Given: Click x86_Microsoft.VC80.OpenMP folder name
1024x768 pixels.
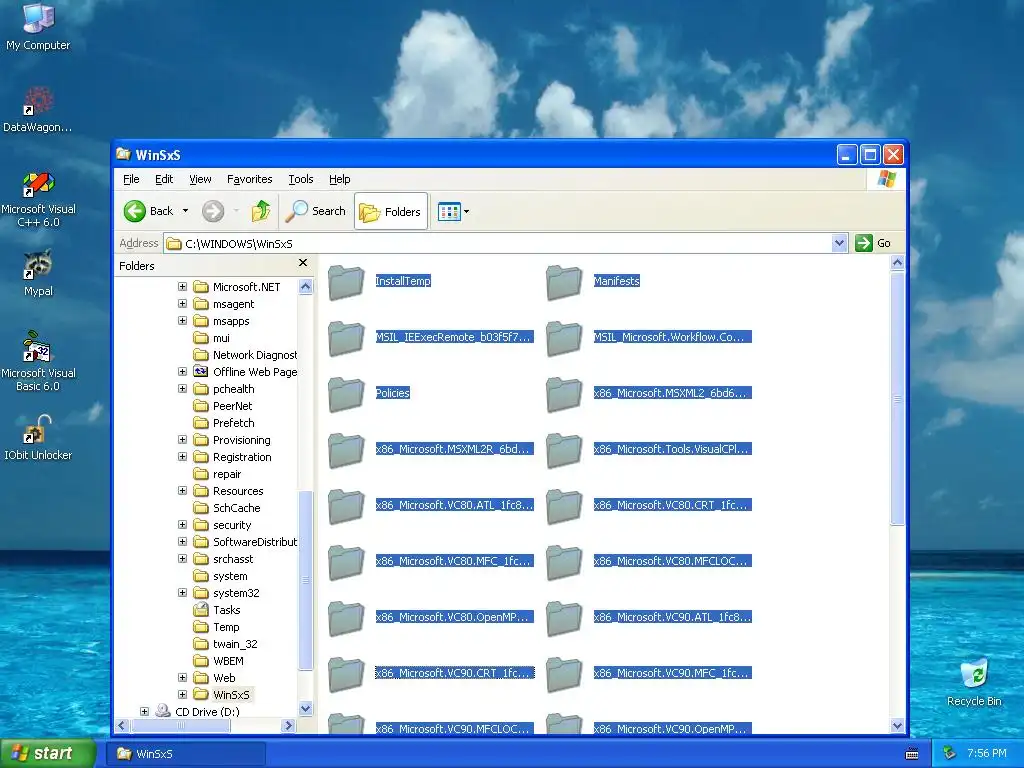Looking at the screenshot, I should (x=455, y=616).
